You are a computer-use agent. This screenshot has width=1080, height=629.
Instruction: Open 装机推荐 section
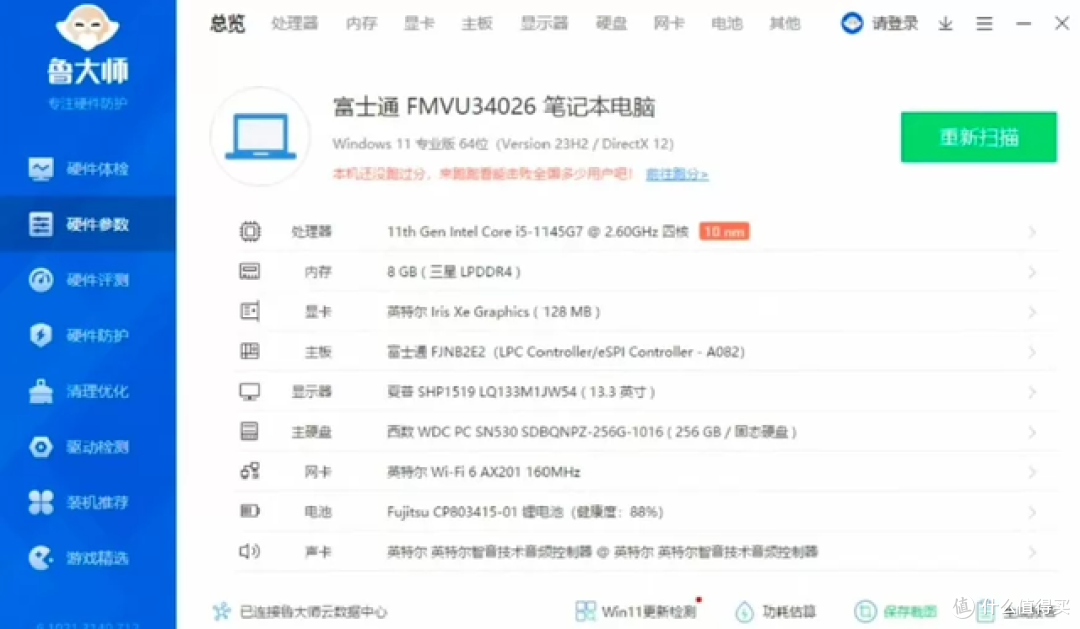87,502
